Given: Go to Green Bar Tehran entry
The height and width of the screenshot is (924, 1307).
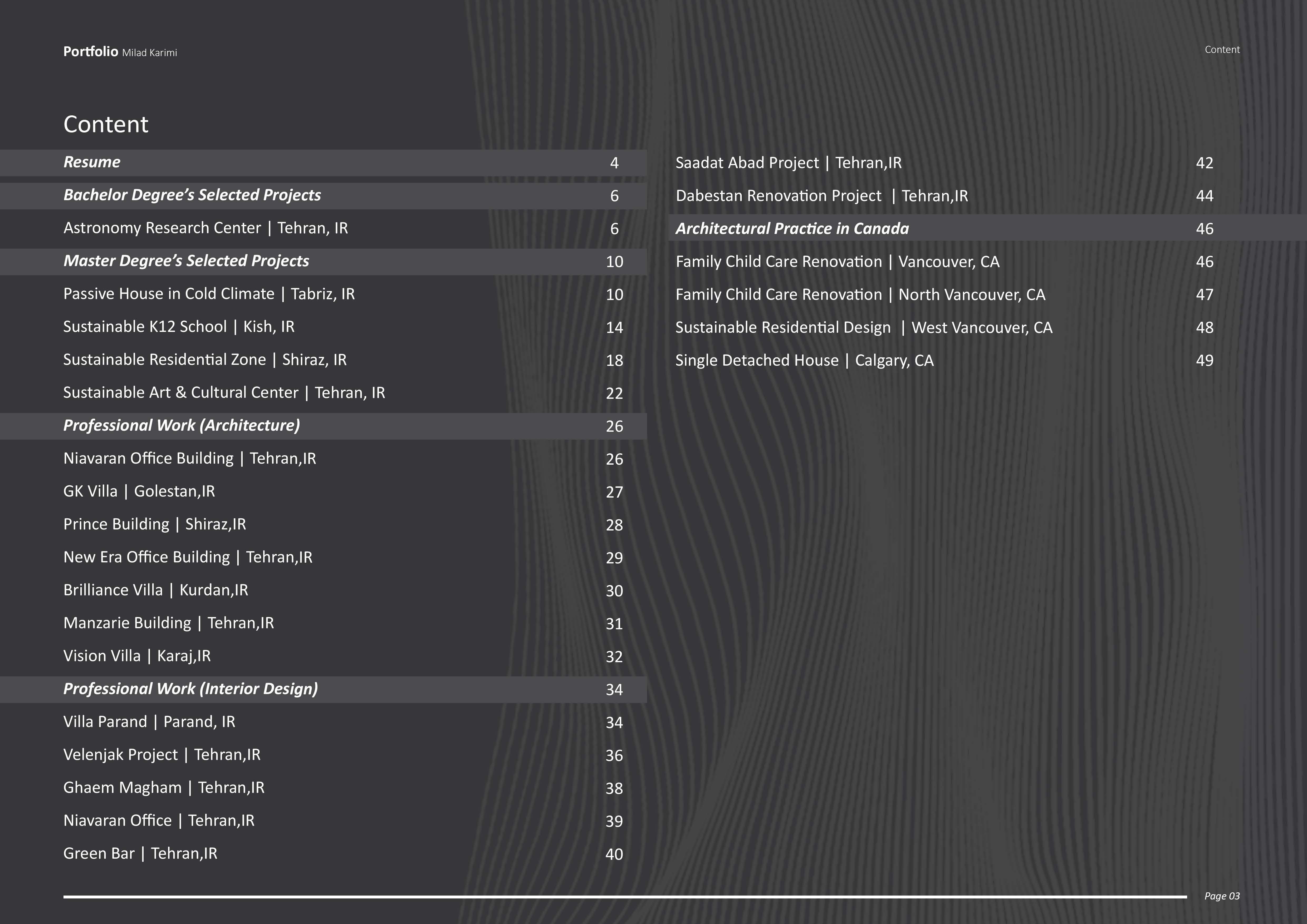Looking at the screenshot, I should [140, 853].
